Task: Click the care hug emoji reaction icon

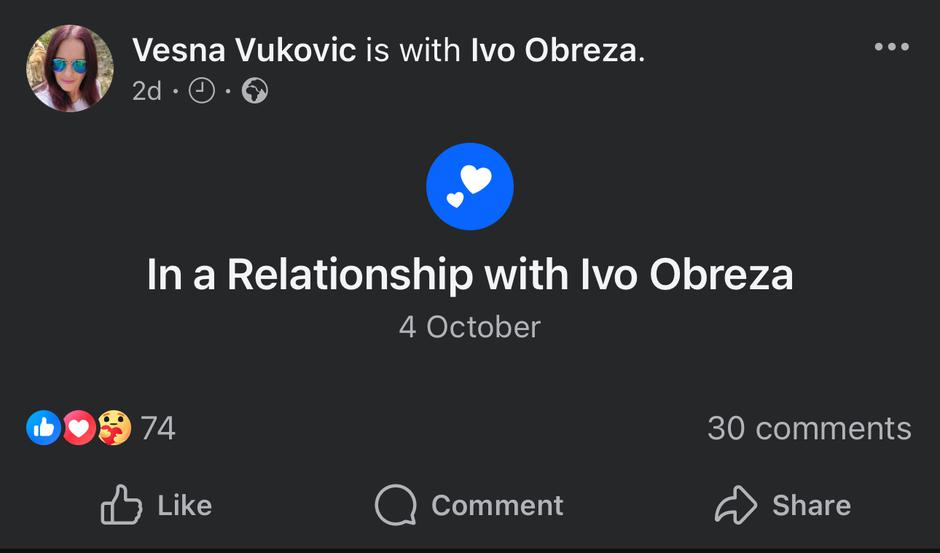Action: [x=114, y=428]
